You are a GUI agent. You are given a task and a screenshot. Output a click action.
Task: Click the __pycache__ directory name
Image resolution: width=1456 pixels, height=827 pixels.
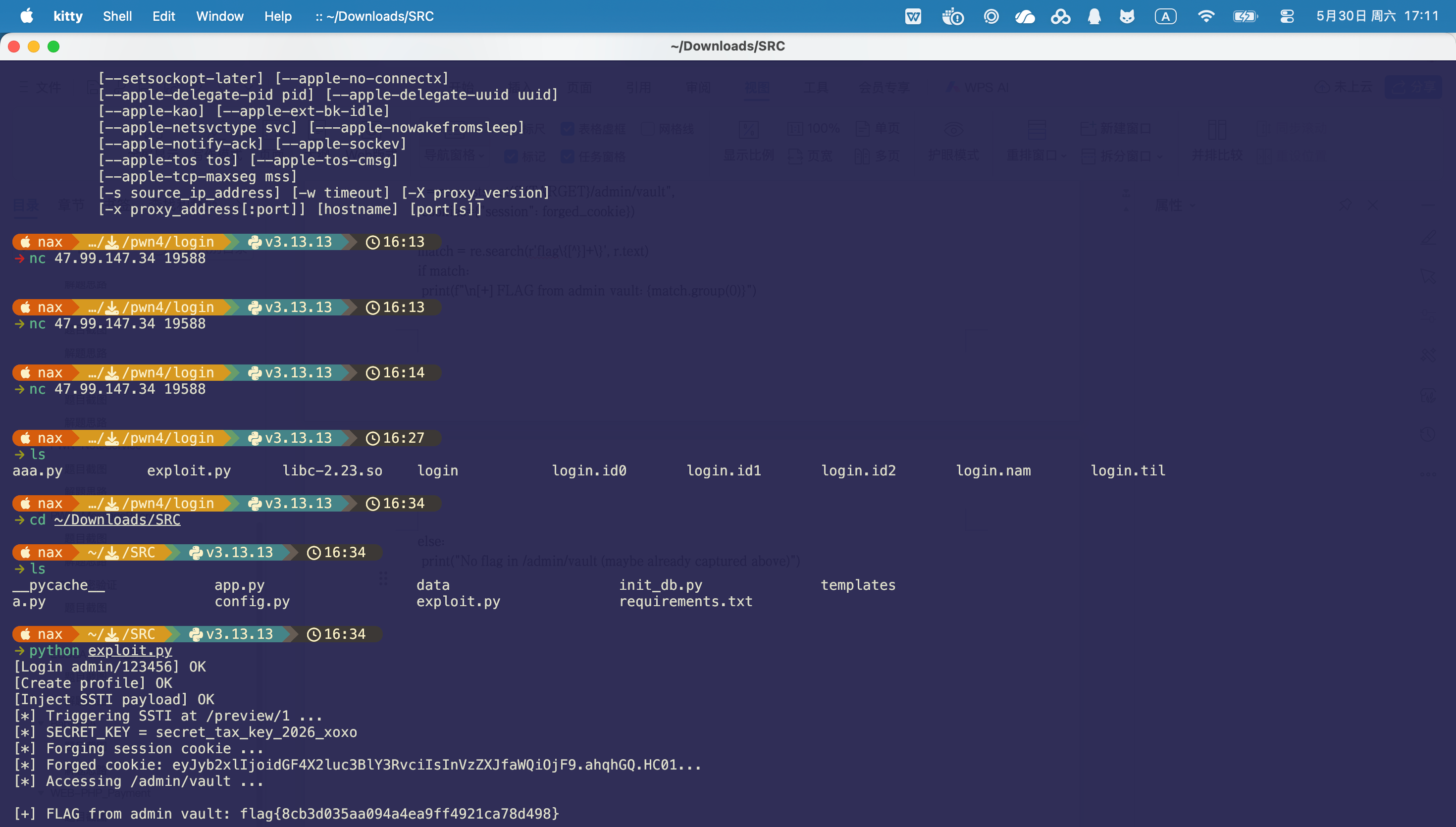tap(58, 585)
